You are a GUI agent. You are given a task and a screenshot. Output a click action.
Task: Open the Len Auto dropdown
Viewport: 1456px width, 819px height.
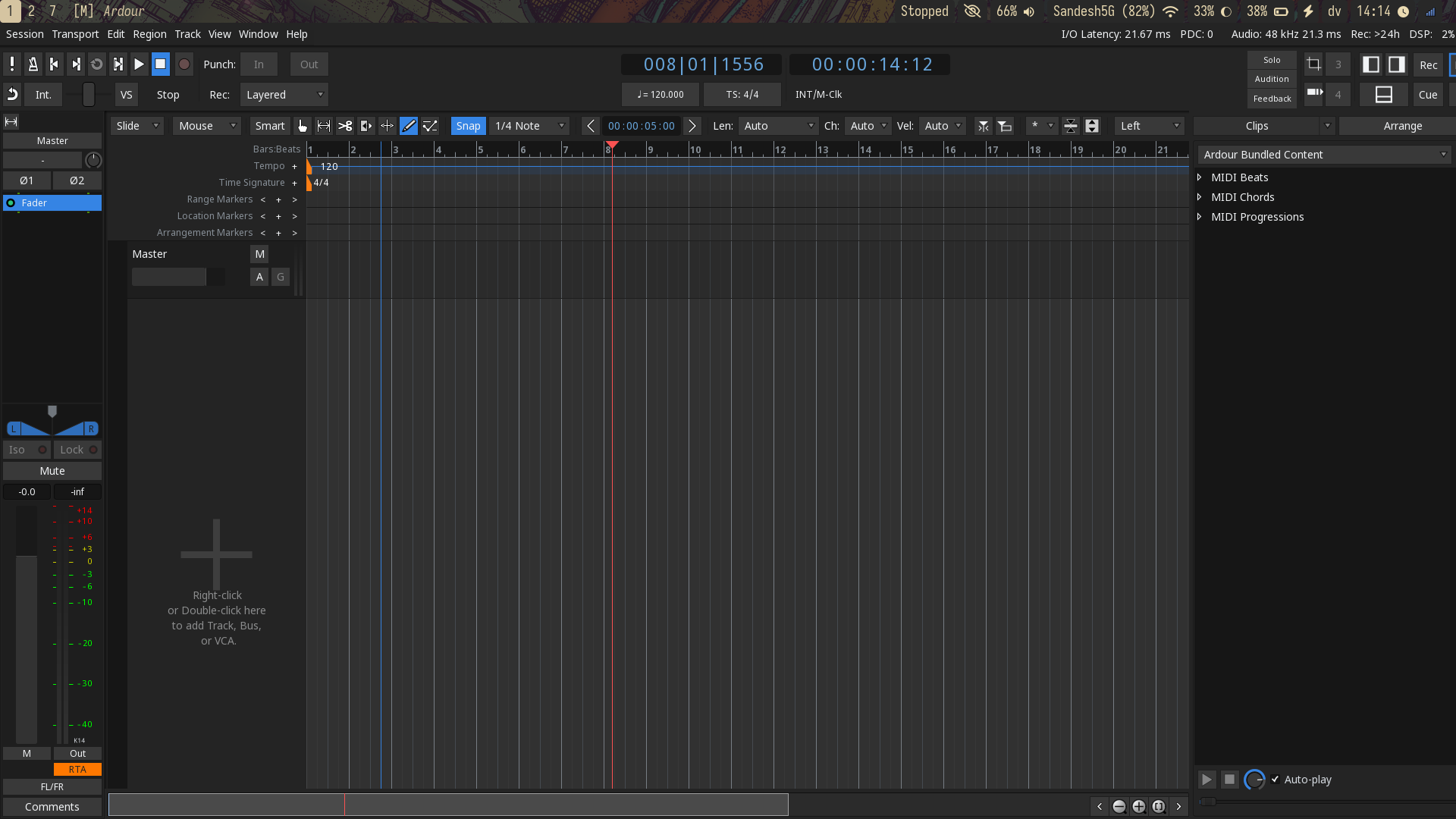(x=779, y=126)
